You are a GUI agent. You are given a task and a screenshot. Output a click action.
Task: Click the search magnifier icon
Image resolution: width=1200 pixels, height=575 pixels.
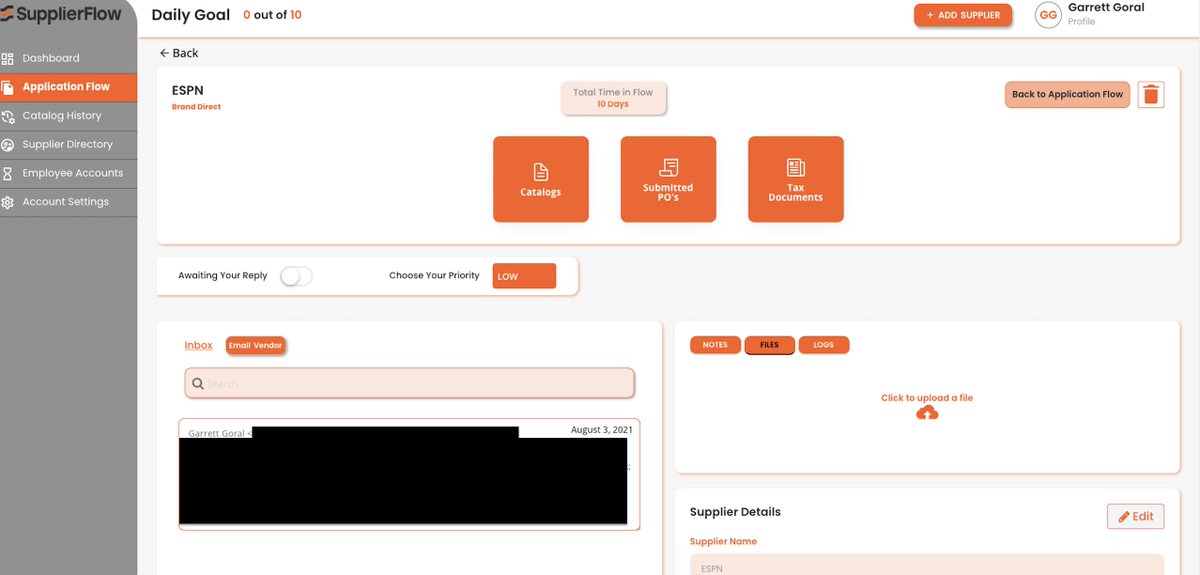coord(198,383)
